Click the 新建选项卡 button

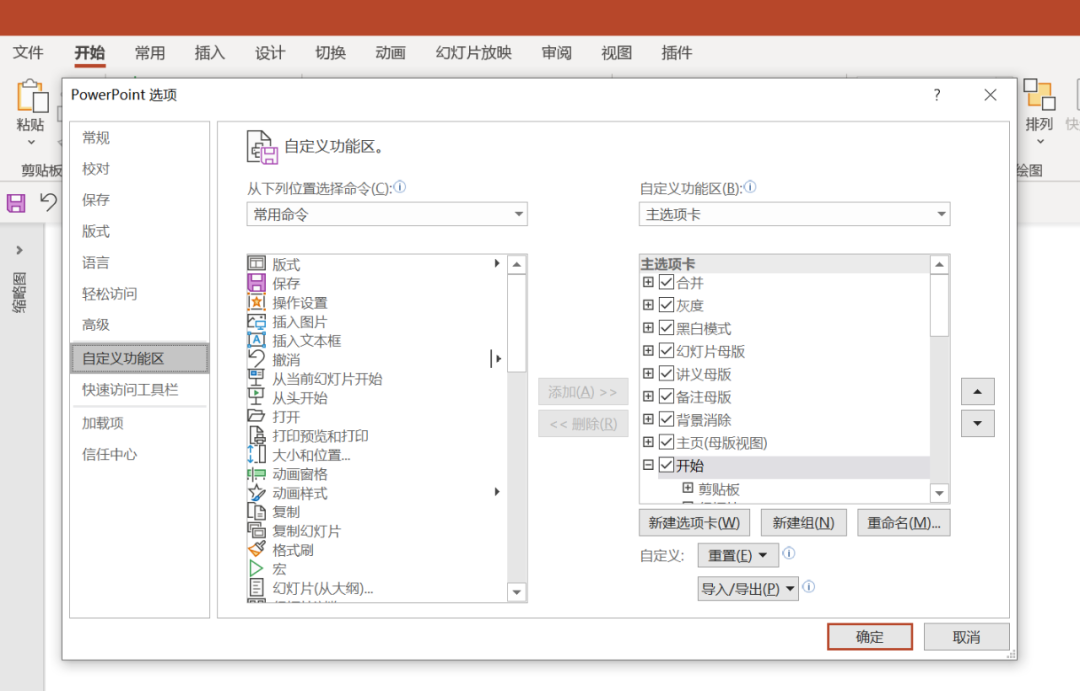694,523
